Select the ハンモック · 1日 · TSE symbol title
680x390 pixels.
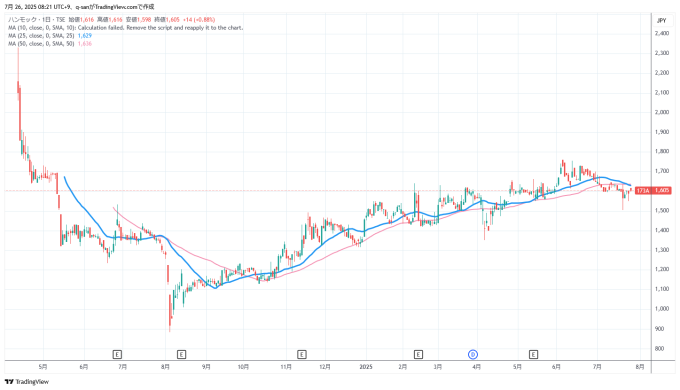click(36, 20)
